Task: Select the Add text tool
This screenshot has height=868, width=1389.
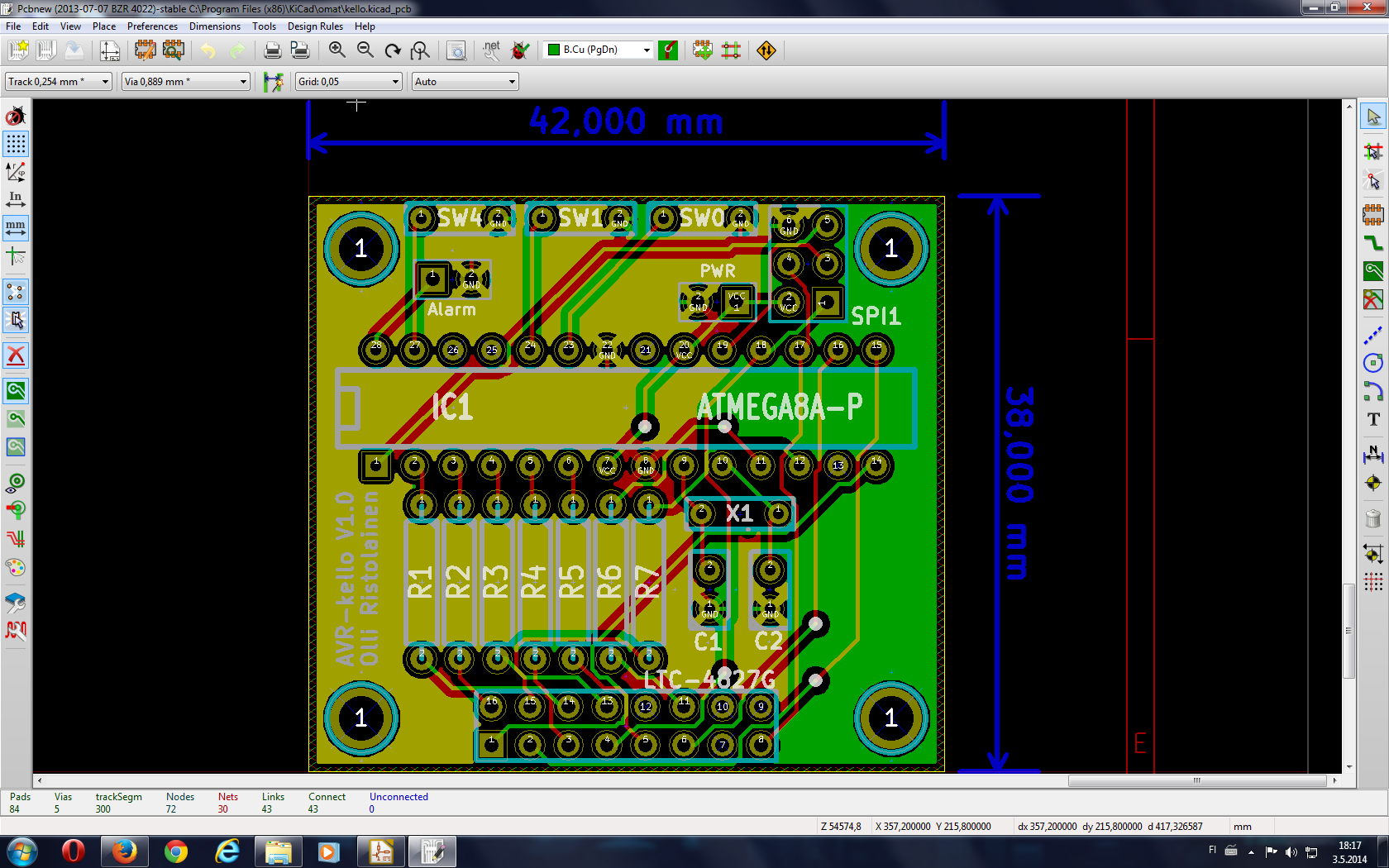Action: pyautogui.click(x=1373, y=419)
